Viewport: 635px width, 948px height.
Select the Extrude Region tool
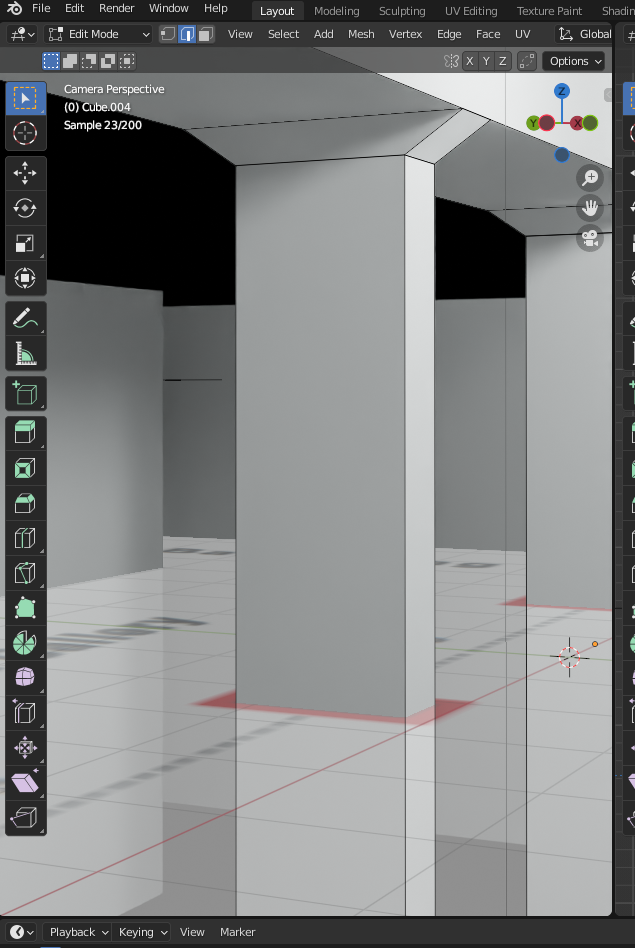25,433
